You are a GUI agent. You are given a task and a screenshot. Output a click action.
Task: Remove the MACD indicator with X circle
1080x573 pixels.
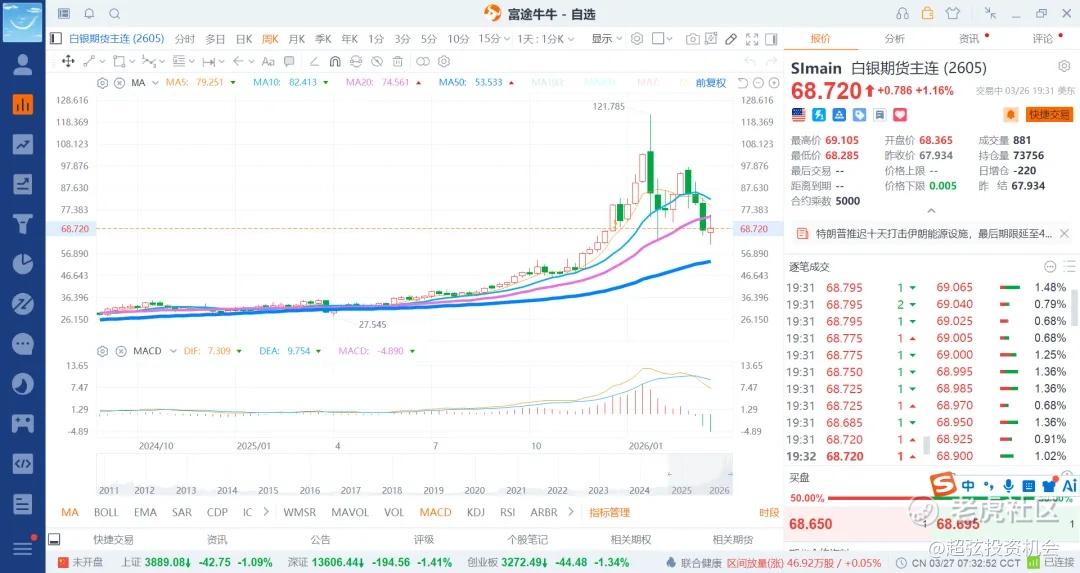tap(121, 351)
